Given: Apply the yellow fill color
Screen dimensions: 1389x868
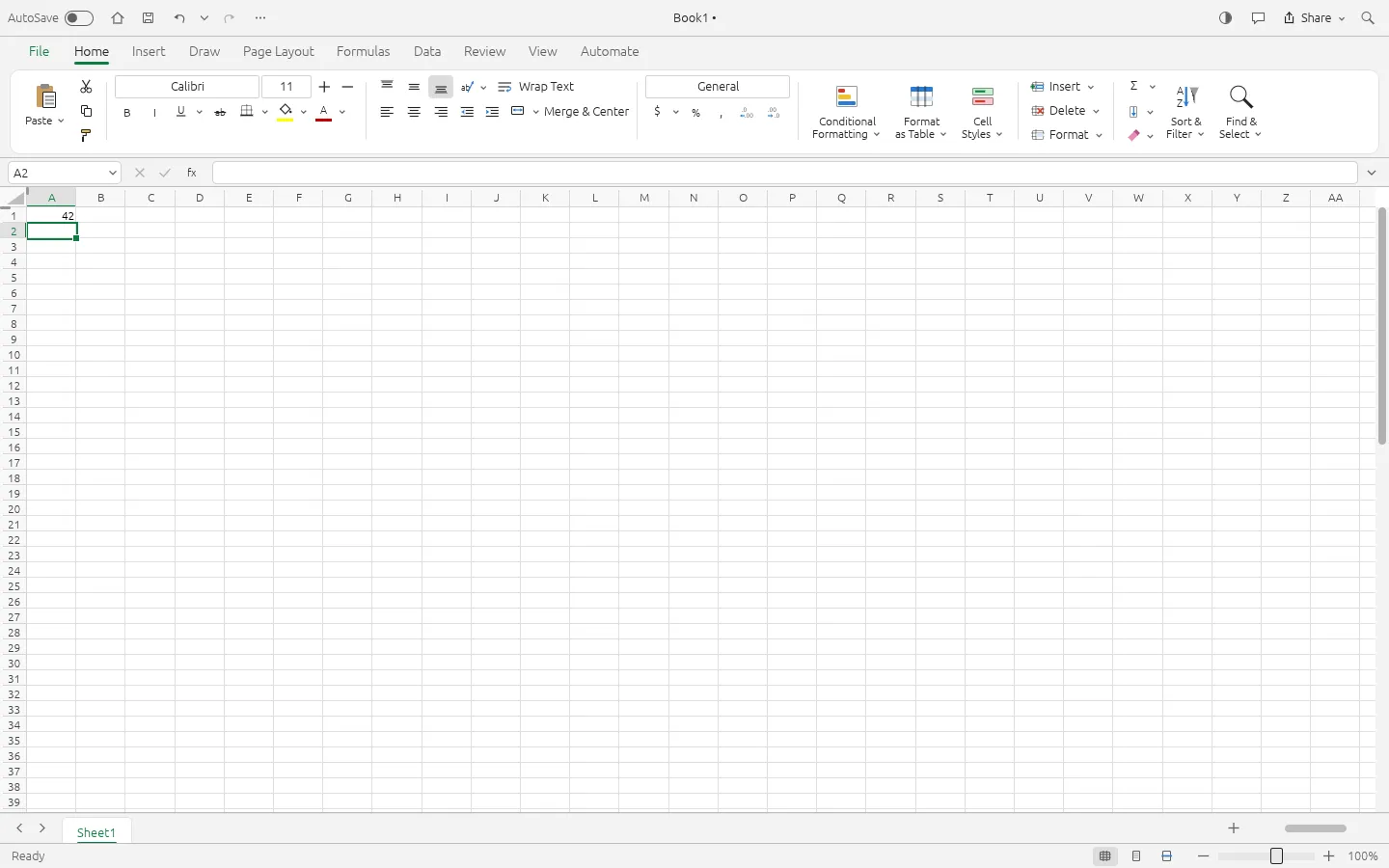Looking at the screenshot, I should pos(286,112).
